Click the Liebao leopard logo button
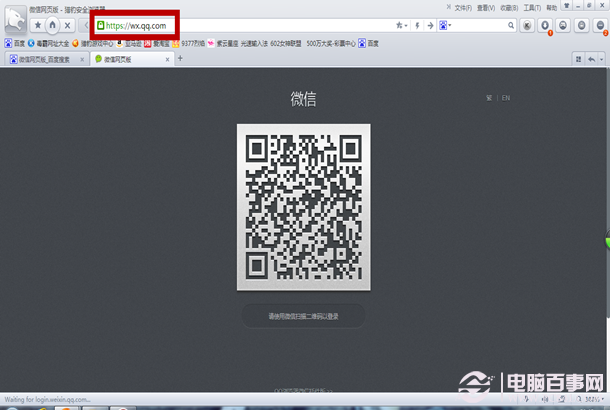The height and width of the screenshot is (410, 610). (15, 19)
